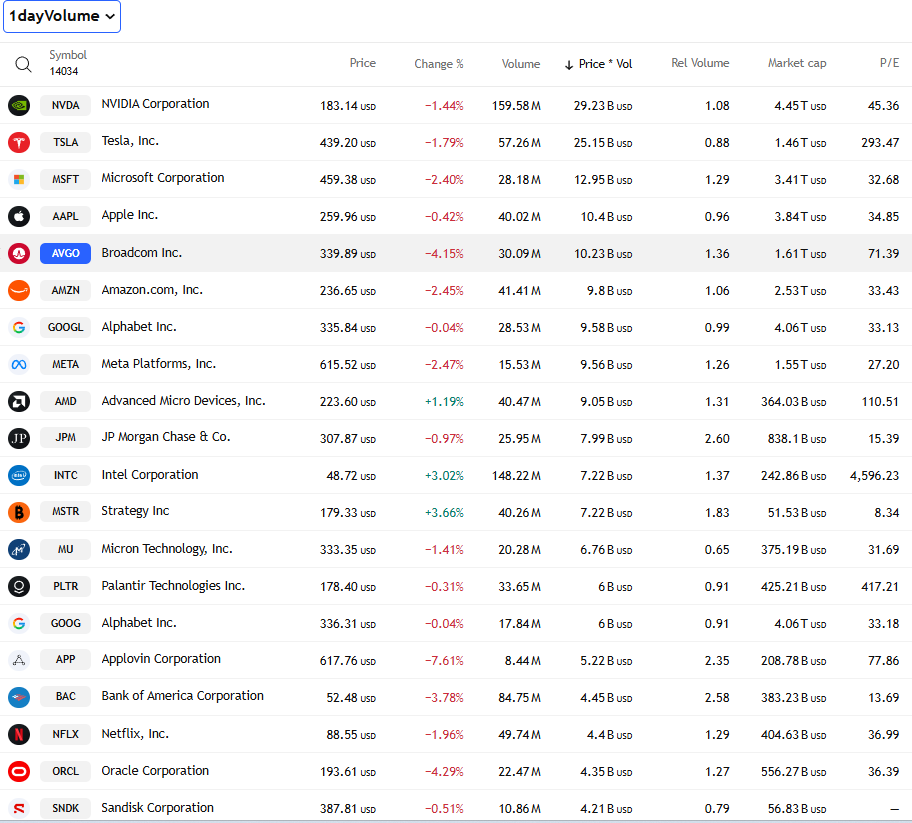Click the Intel logo icon

click(19, 475)
